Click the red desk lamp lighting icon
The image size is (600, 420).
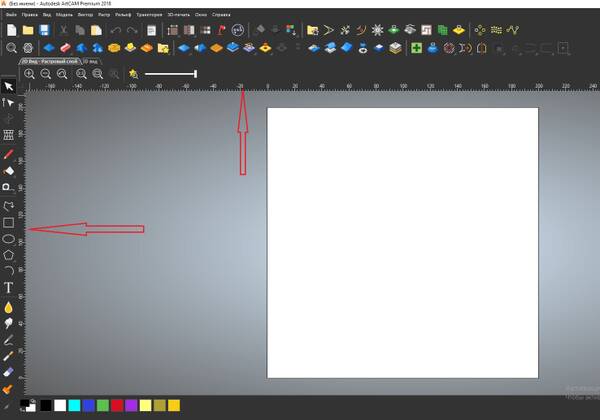(x=221, y=30)
